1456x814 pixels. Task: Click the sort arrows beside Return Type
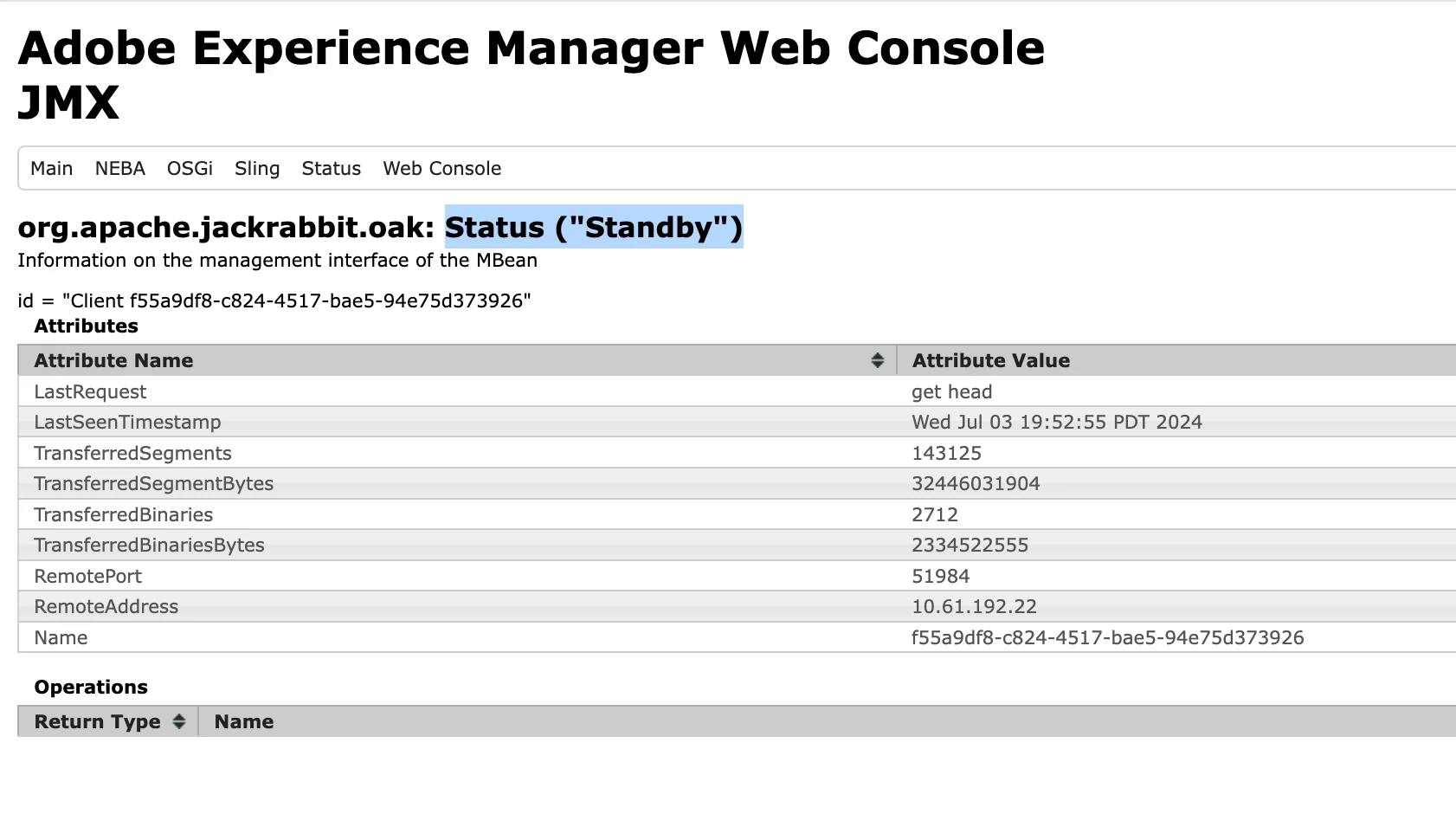pos(179,721)
